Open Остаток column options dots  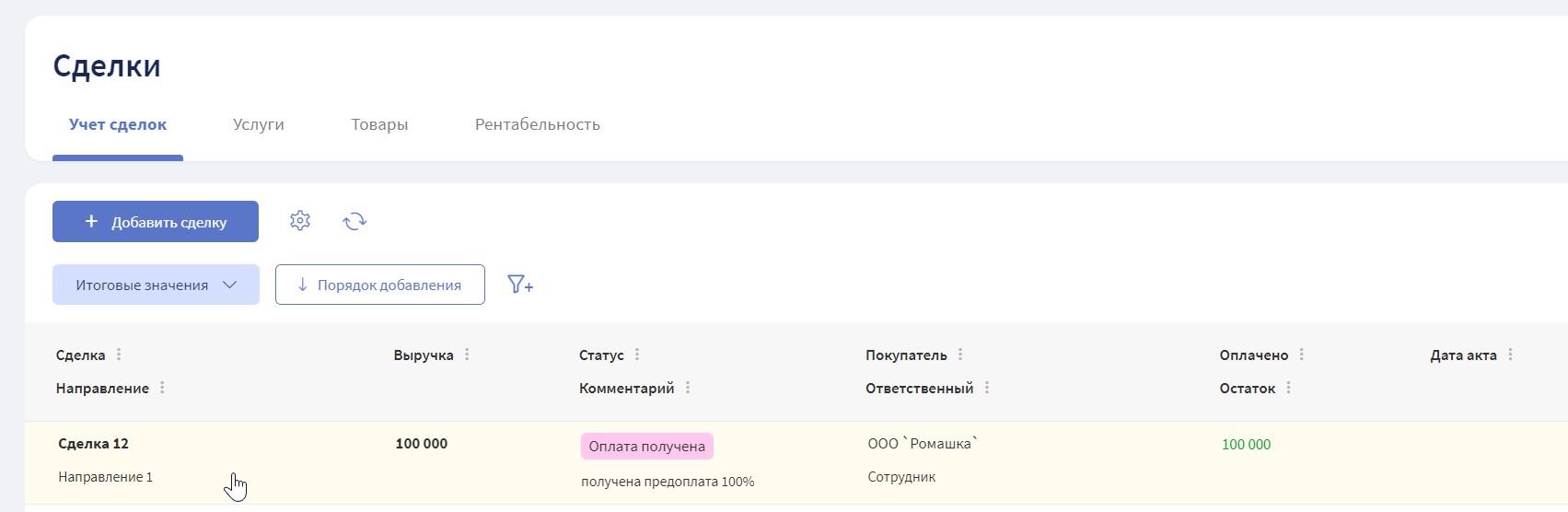1288,388
